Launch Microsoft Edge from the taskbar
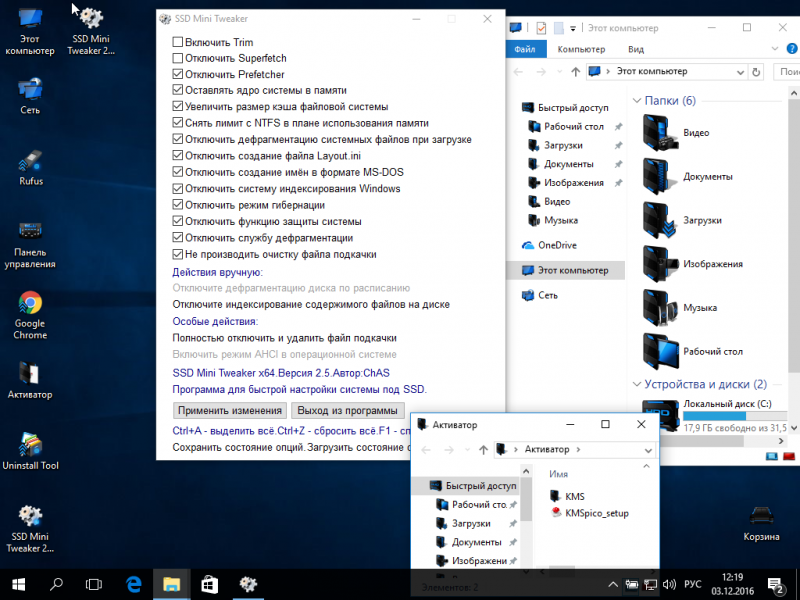This screenshot has width=800, height=600. (134, 585)
